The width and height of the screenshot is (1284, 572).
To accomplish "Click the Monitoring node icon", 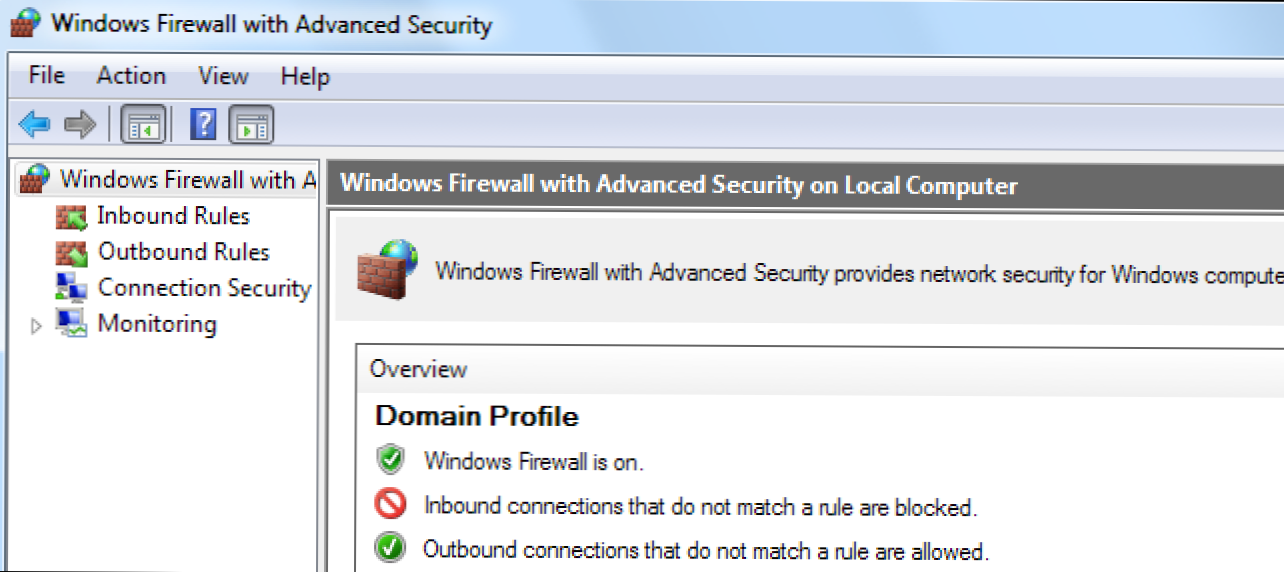I will 72,324.
